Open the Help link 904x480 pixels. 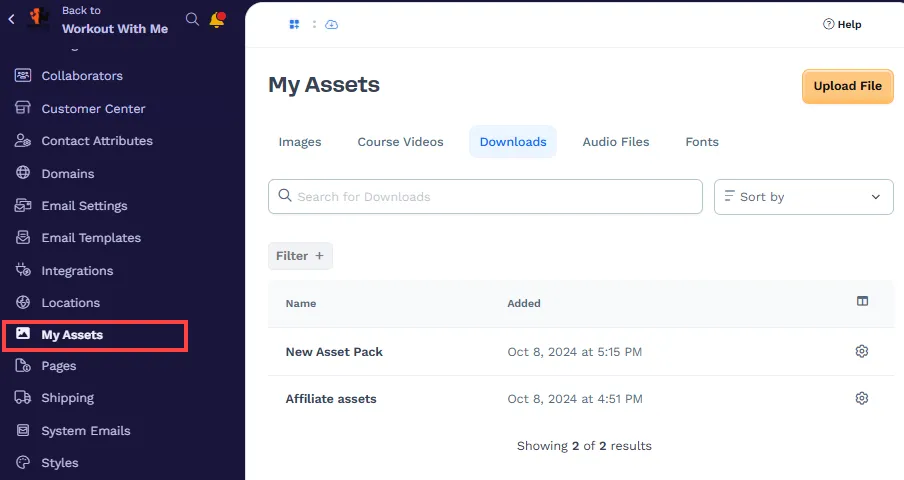(842, 24)
